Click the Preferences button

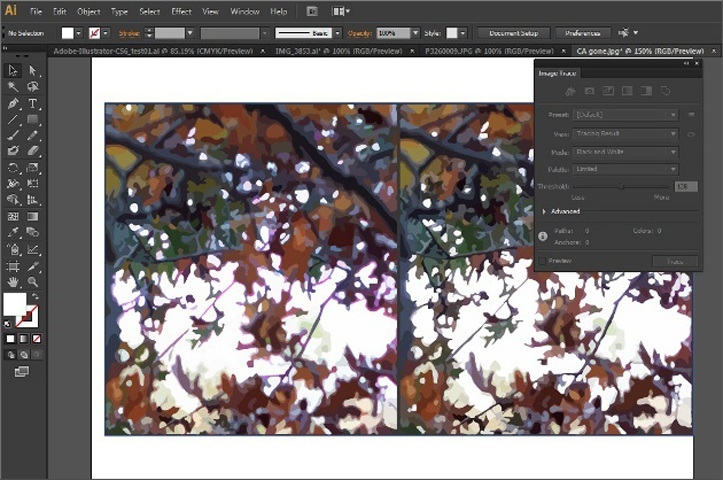click(582, 33)
